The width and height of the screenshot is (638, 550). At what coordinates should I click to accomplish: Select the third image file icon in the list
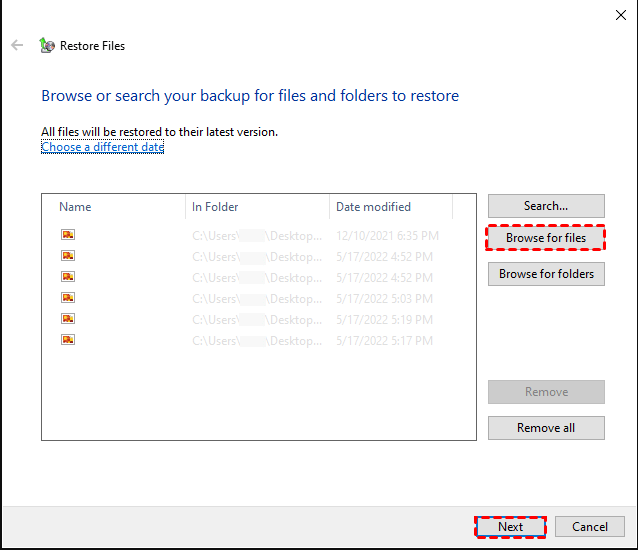[68, 277]
